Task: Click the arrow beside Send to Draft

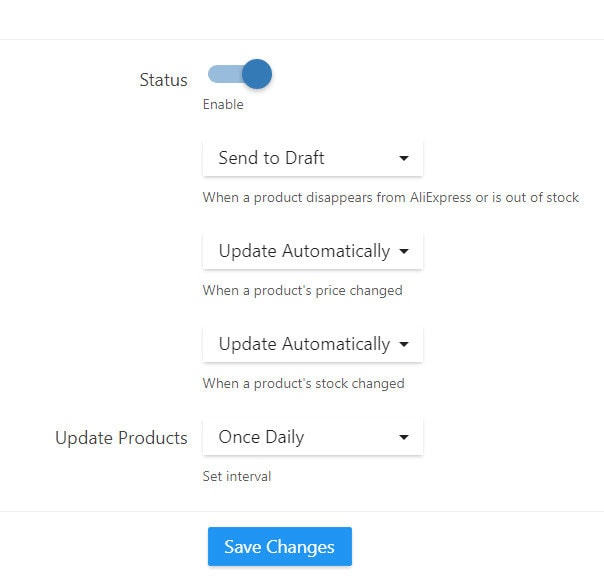Action: point(404,158)
